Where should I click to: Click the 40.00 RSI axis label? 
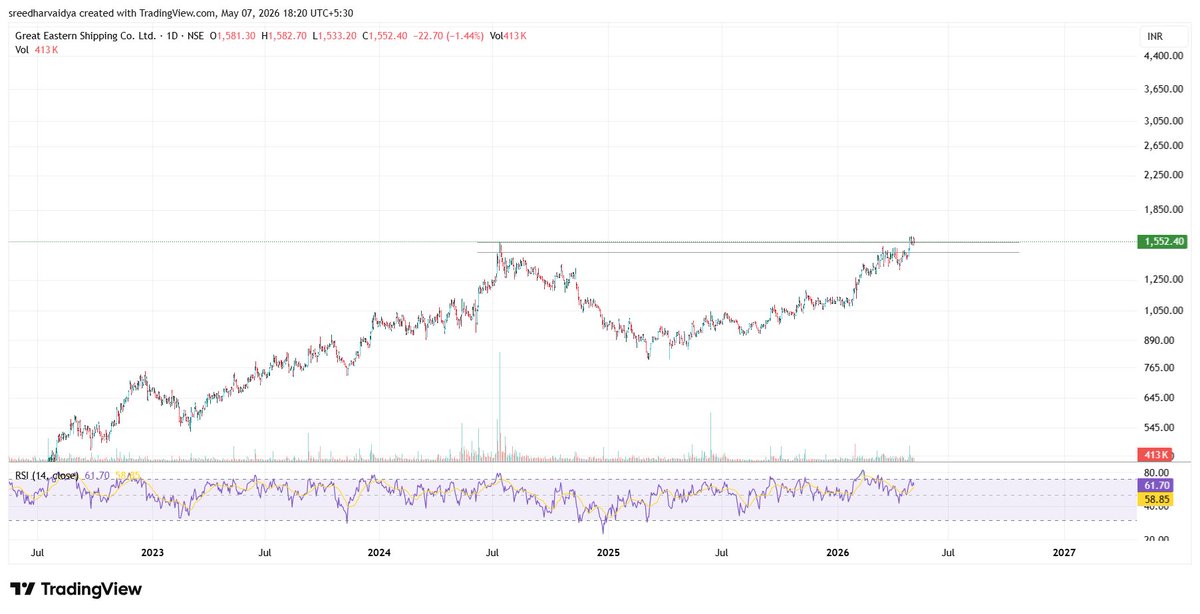1158,507
